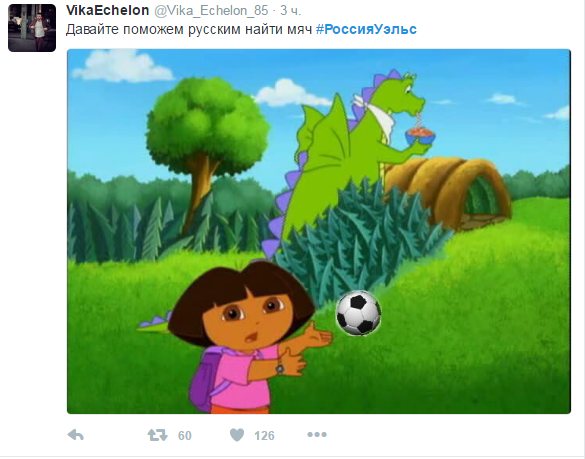Click Dora's face in the picture
Screen dimensions: 585x459
pyautogui.click(x=250, y=320)
